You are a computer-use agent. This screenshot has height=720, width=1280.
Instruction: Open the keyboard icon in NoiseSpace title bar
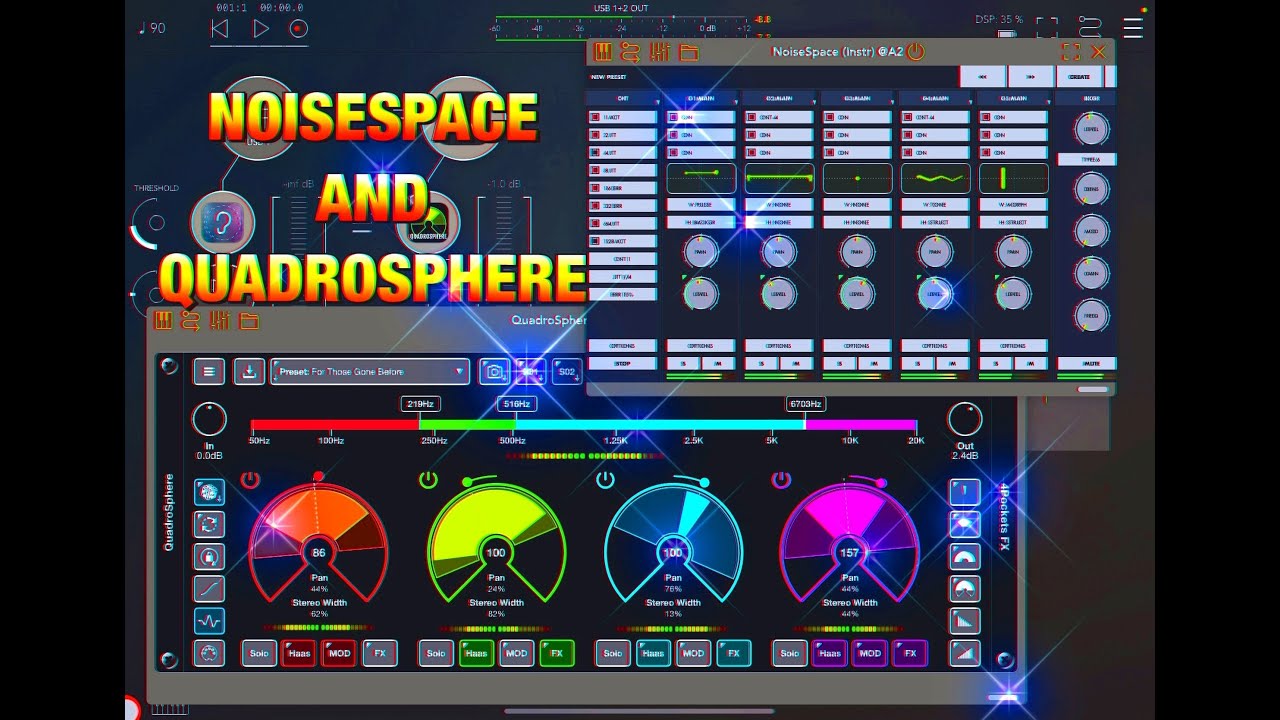pyautogui.click(x=602, y=52)
